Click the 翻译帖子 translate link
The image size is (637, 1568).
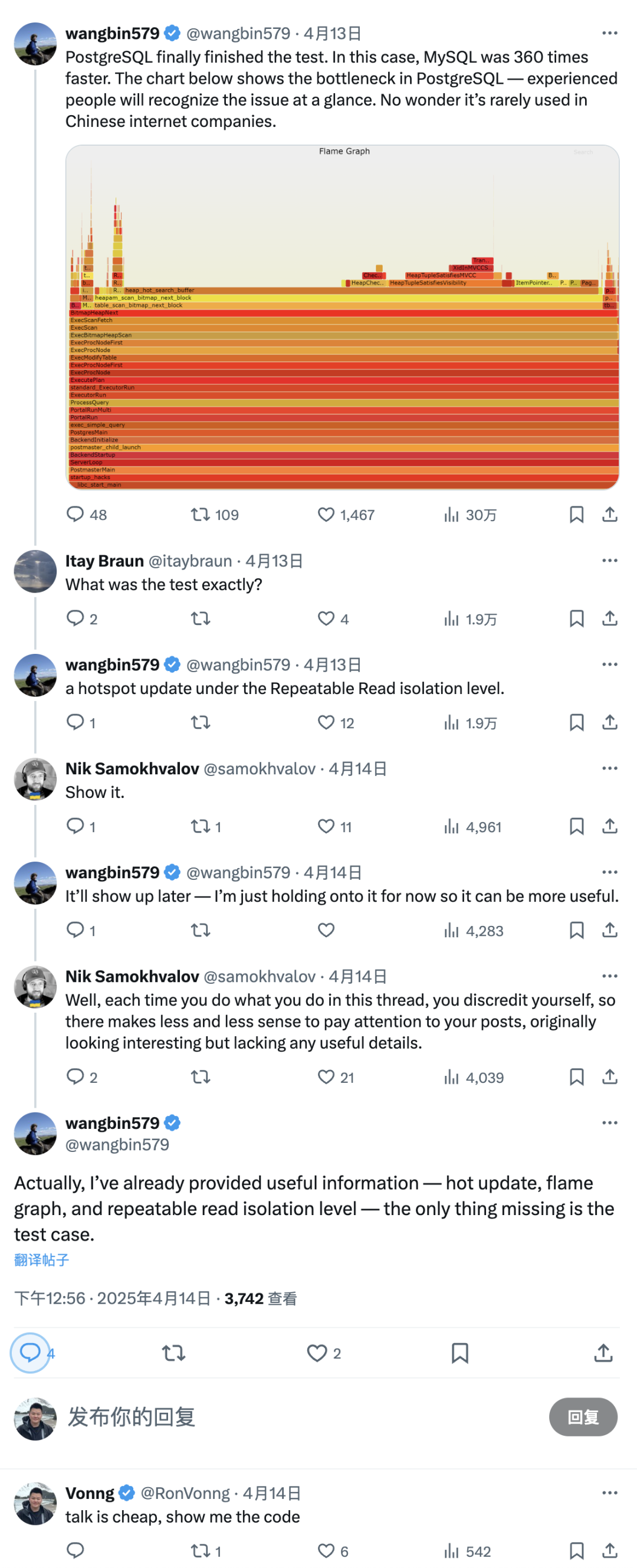tap(41, 1260)
